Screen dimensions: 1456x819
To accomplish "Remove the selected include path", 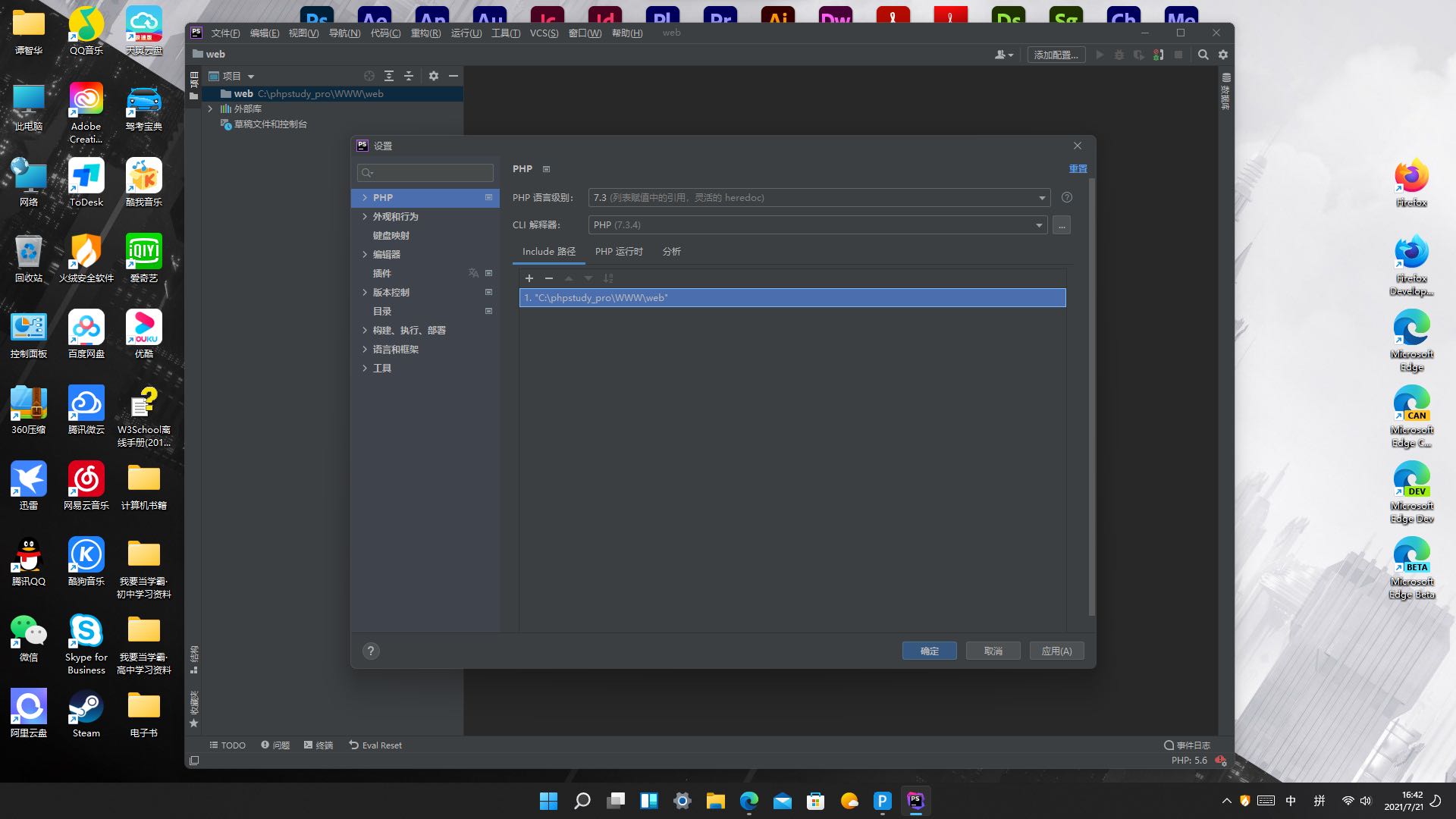I will [549, 278].
